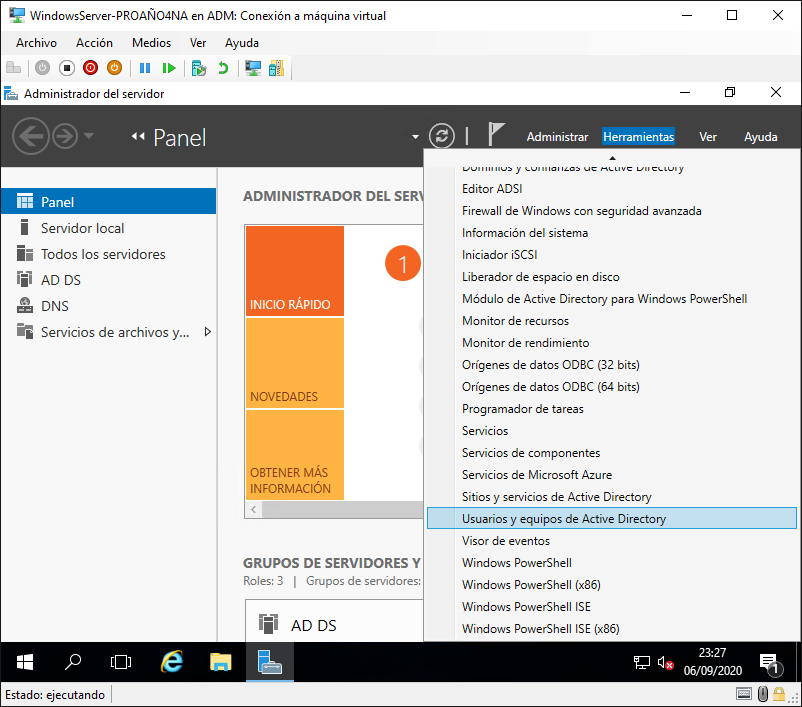The width and height of the screenshot is (802, 707).
Task: Open Orígenes de datos ODBC (32 bits)
Action: point(612,365)
